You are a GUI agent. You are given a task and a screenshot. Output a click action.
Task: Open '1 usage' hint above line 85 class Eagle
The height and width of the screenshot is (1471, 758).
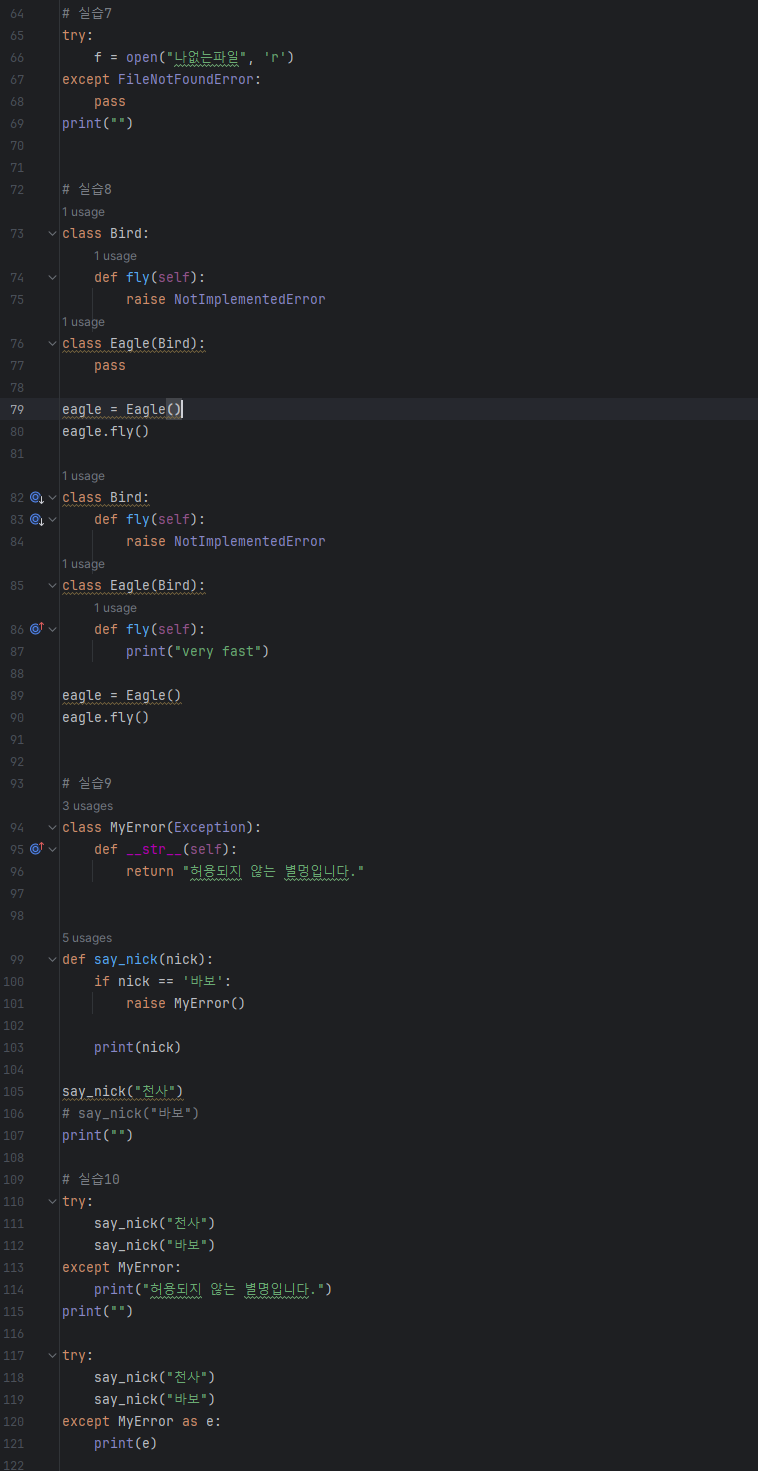[x=83, y=564]
